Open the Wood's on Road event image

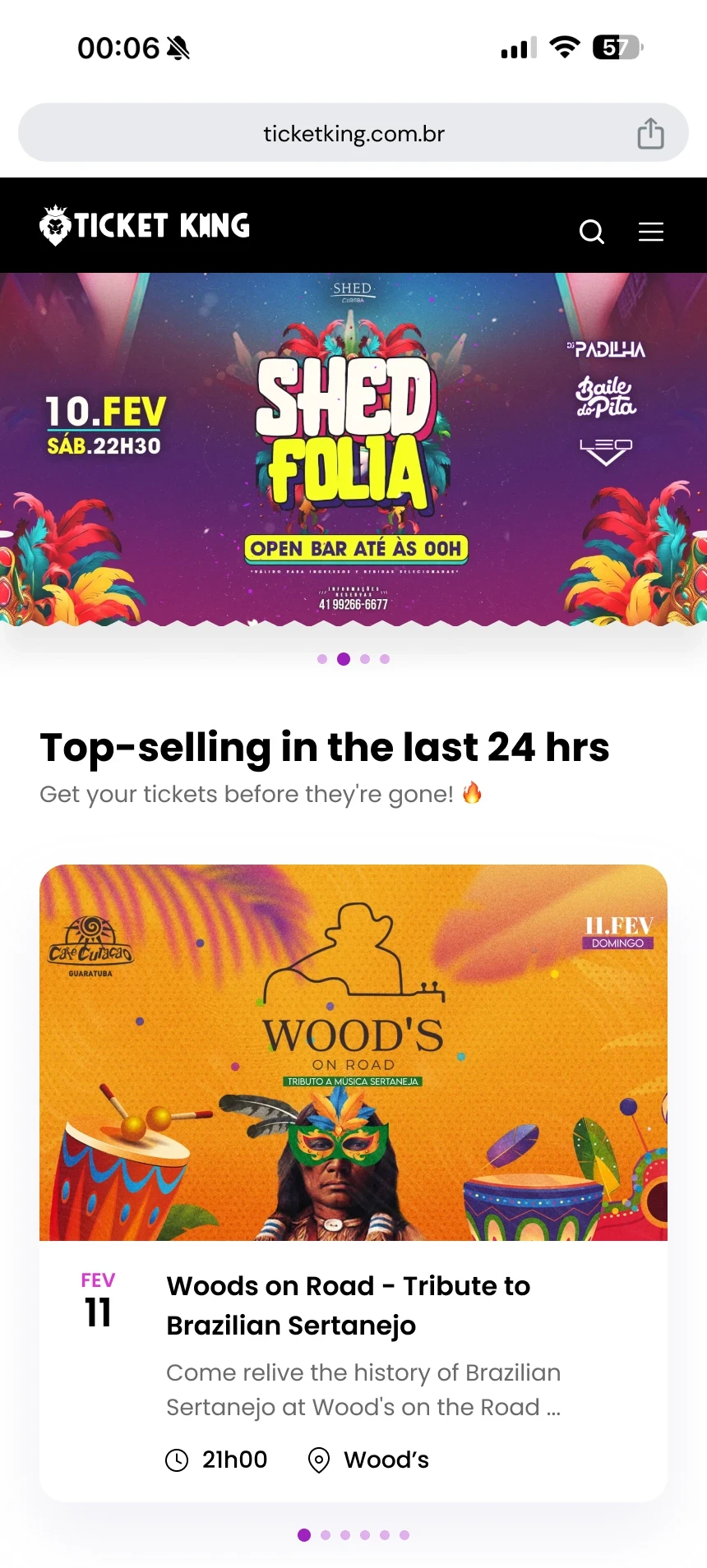tap(353, 1053)
